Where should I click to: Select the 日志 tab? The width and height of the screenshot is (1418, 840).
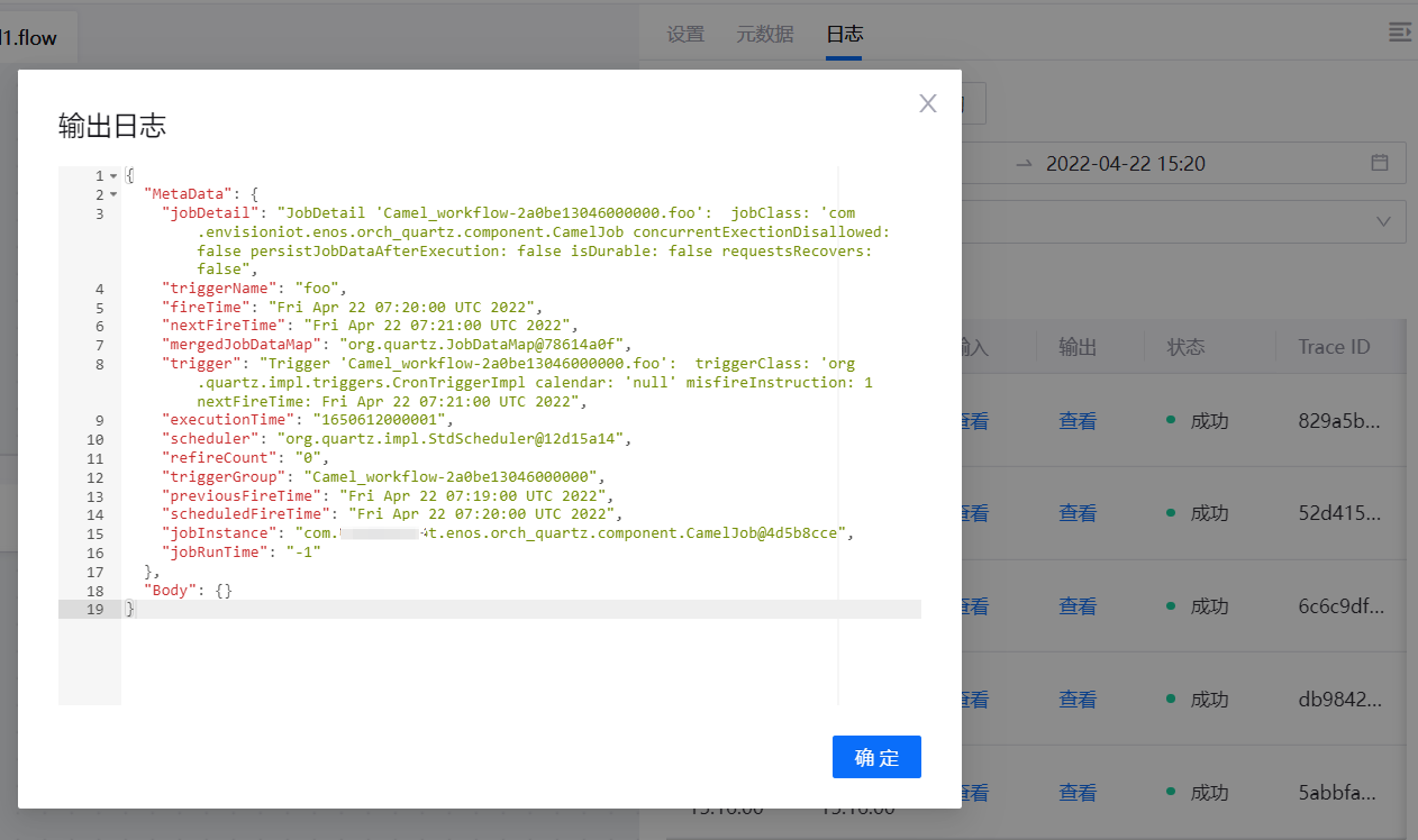tap(844, 35)
